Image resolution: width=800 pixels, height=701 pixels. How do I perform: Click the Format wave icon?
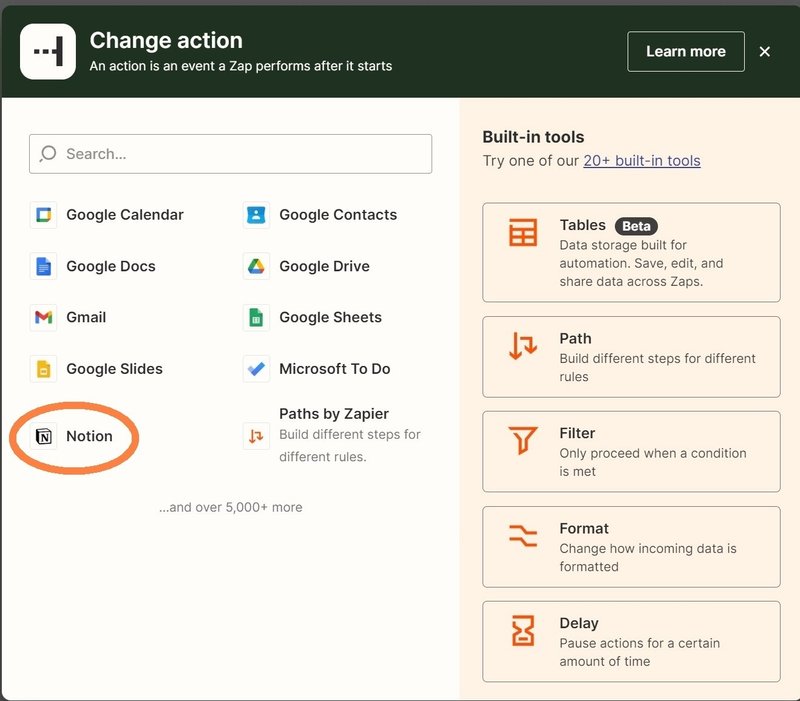coord(523,536)
